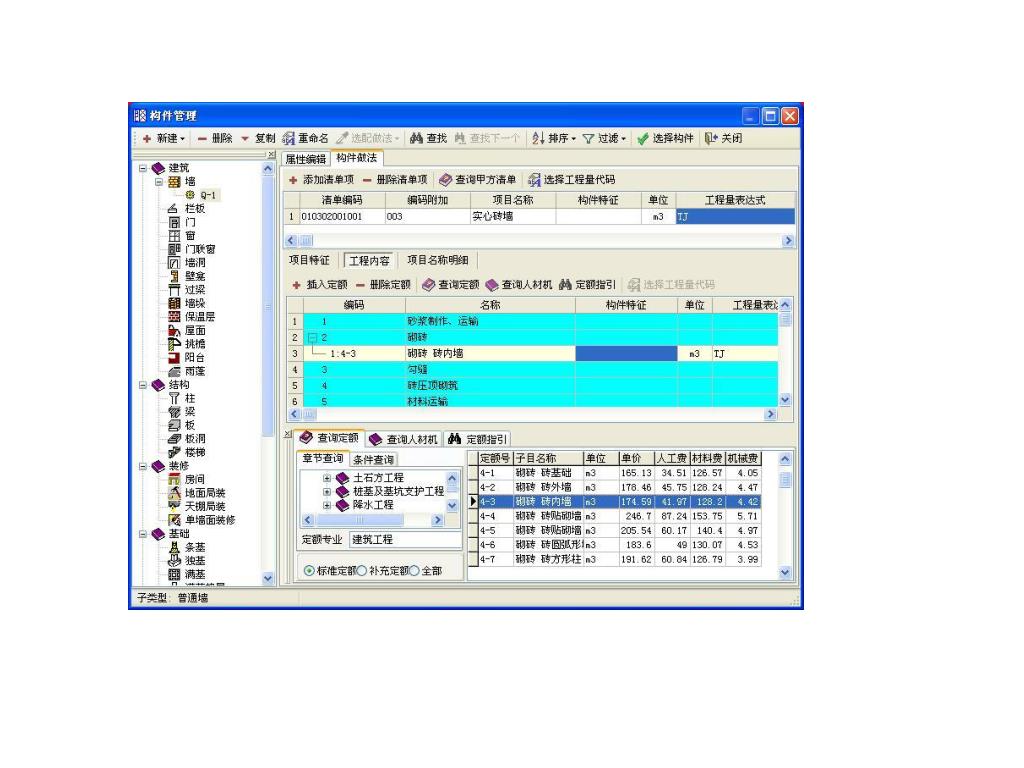Click the 查找 (Find) binoculars icon

pos(416,138)
